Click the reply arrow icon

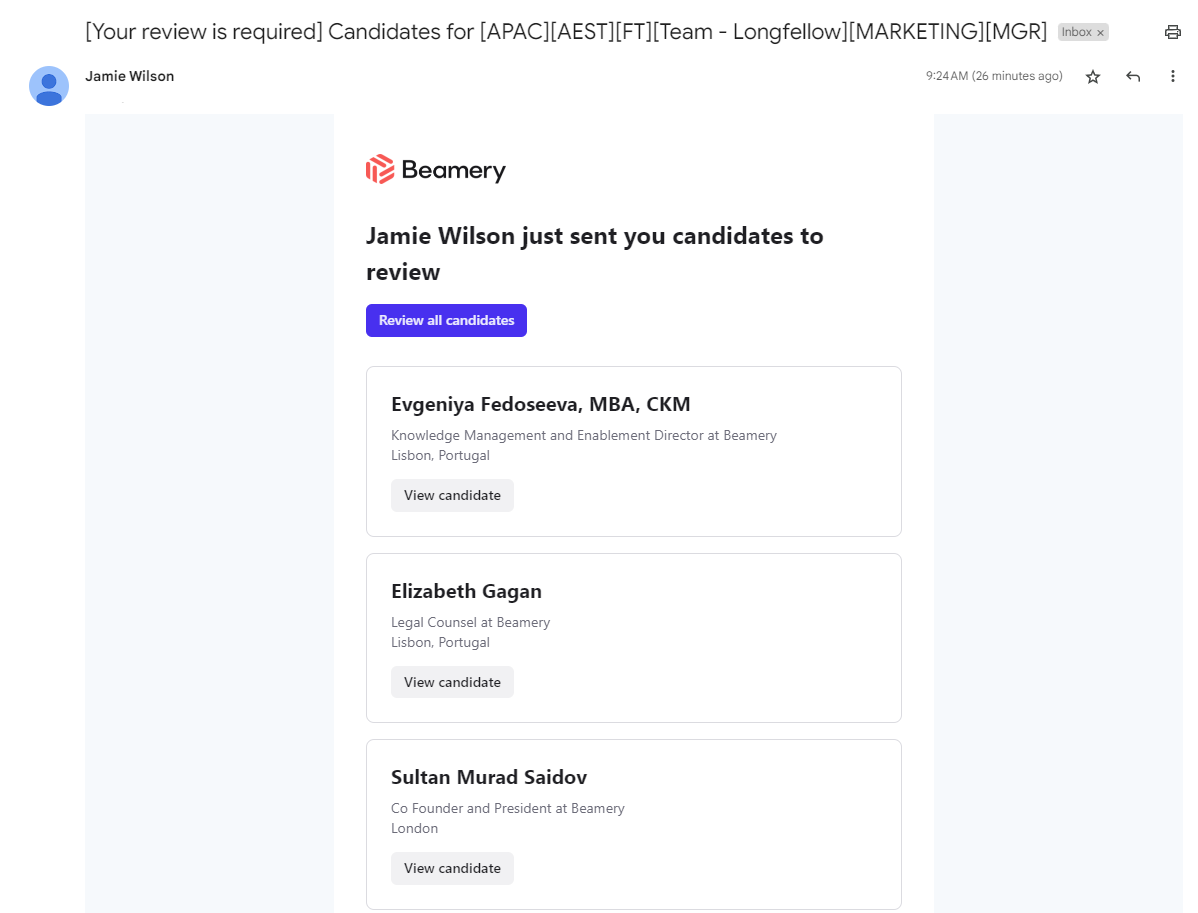click(1133, 76)
